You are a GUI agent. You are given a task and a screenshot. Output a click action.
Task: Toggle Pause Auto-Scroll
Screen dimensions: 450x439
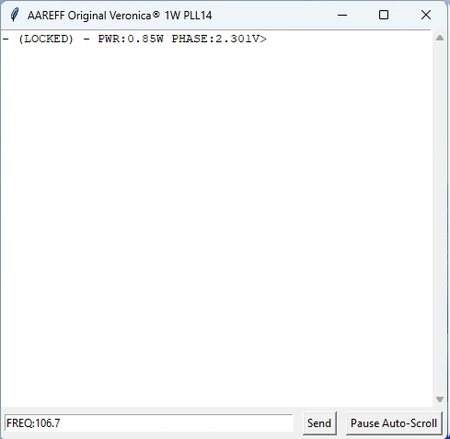click(x=394, y=423)
